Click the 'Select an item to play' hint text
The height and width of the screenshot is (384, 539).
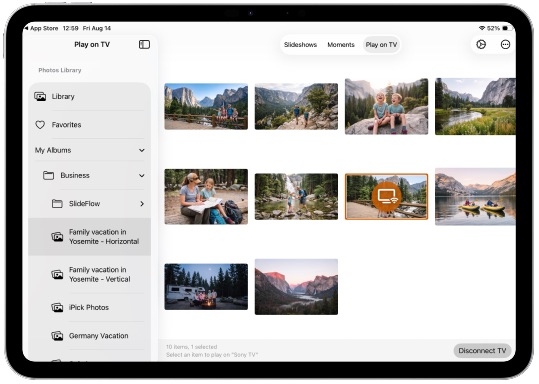tap(212, 354)
